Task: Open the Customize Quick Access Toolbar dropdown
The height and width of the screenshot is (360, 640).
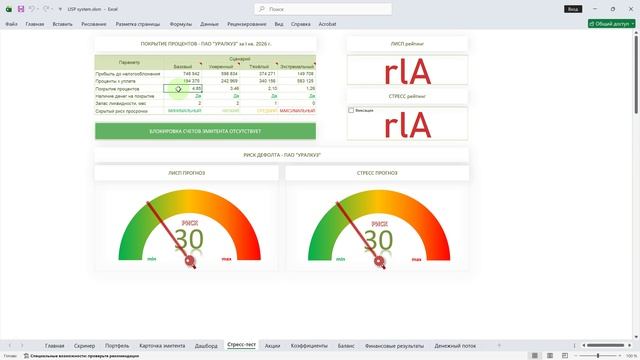Action: (x=60, y=9)
